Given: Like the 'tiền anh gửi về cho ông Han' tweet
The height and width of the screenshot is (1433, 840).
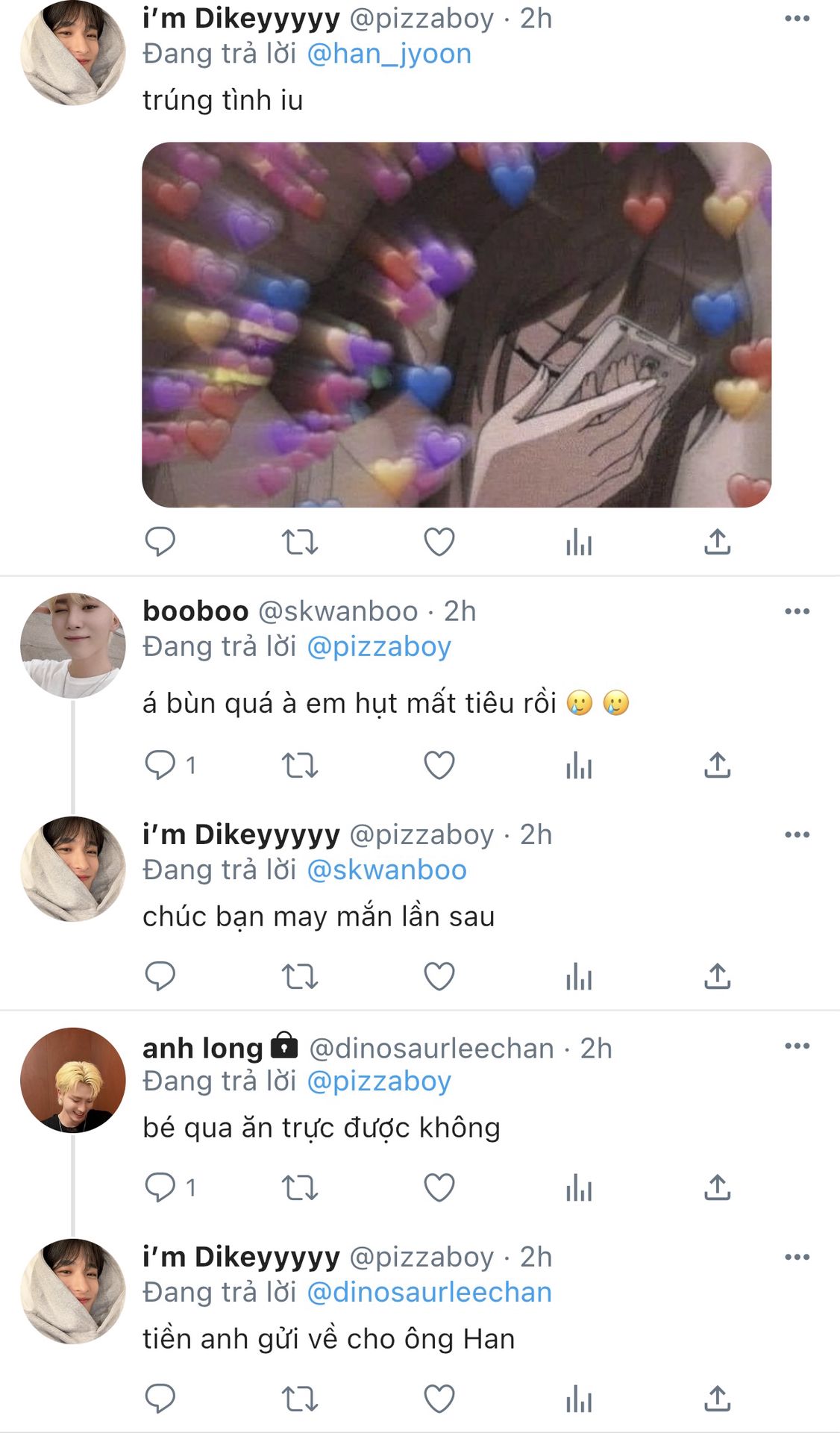Looking at the screenshot, I should pyautogui.click(x=439, y=1399).
